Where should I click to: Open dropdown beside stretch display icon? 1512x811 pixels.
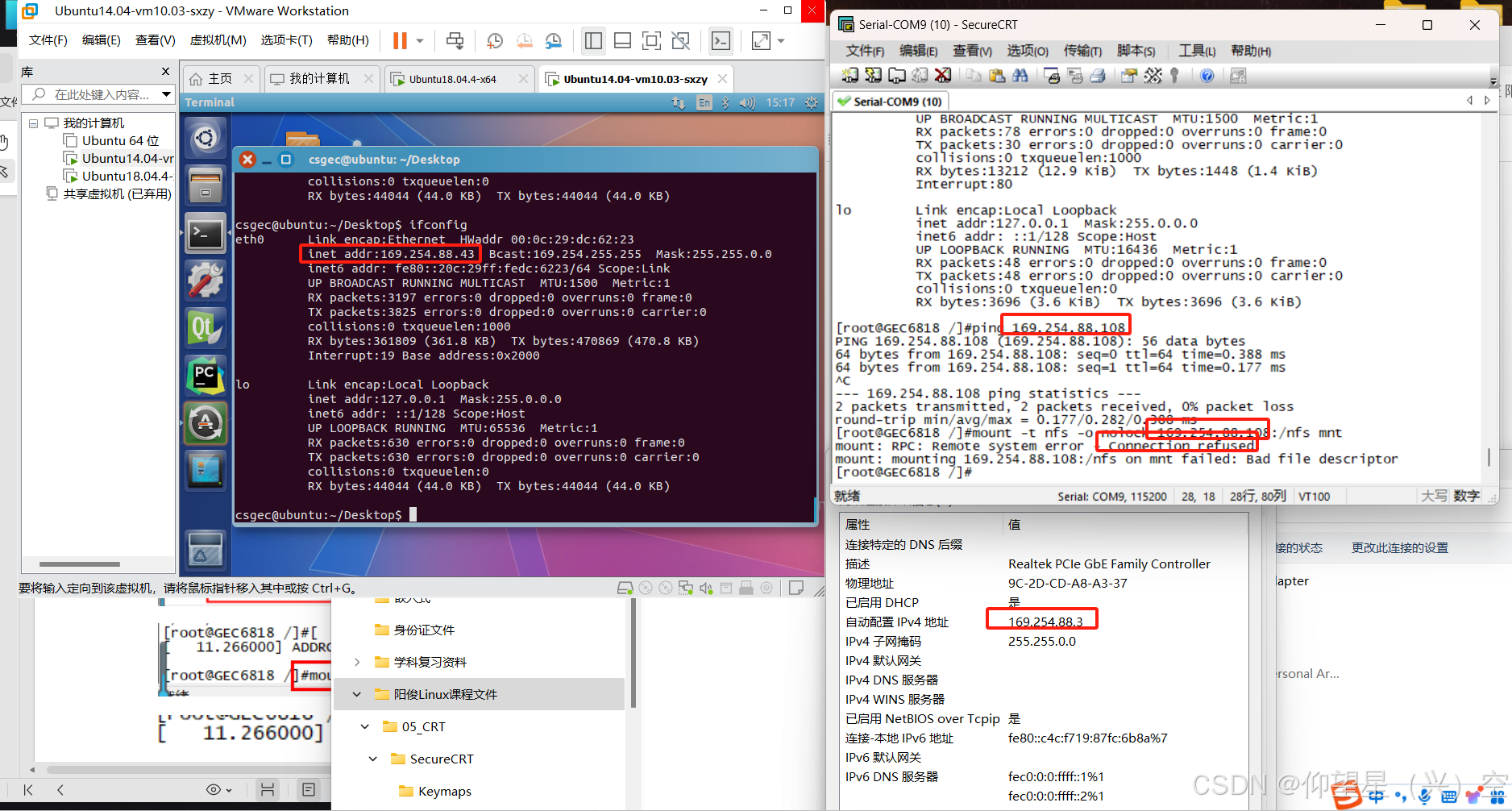[780, 40]
